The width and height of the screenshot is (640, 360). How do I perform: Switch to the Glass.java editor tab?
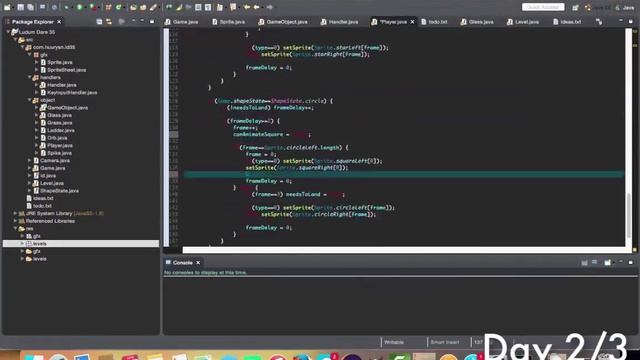[477, 22]
